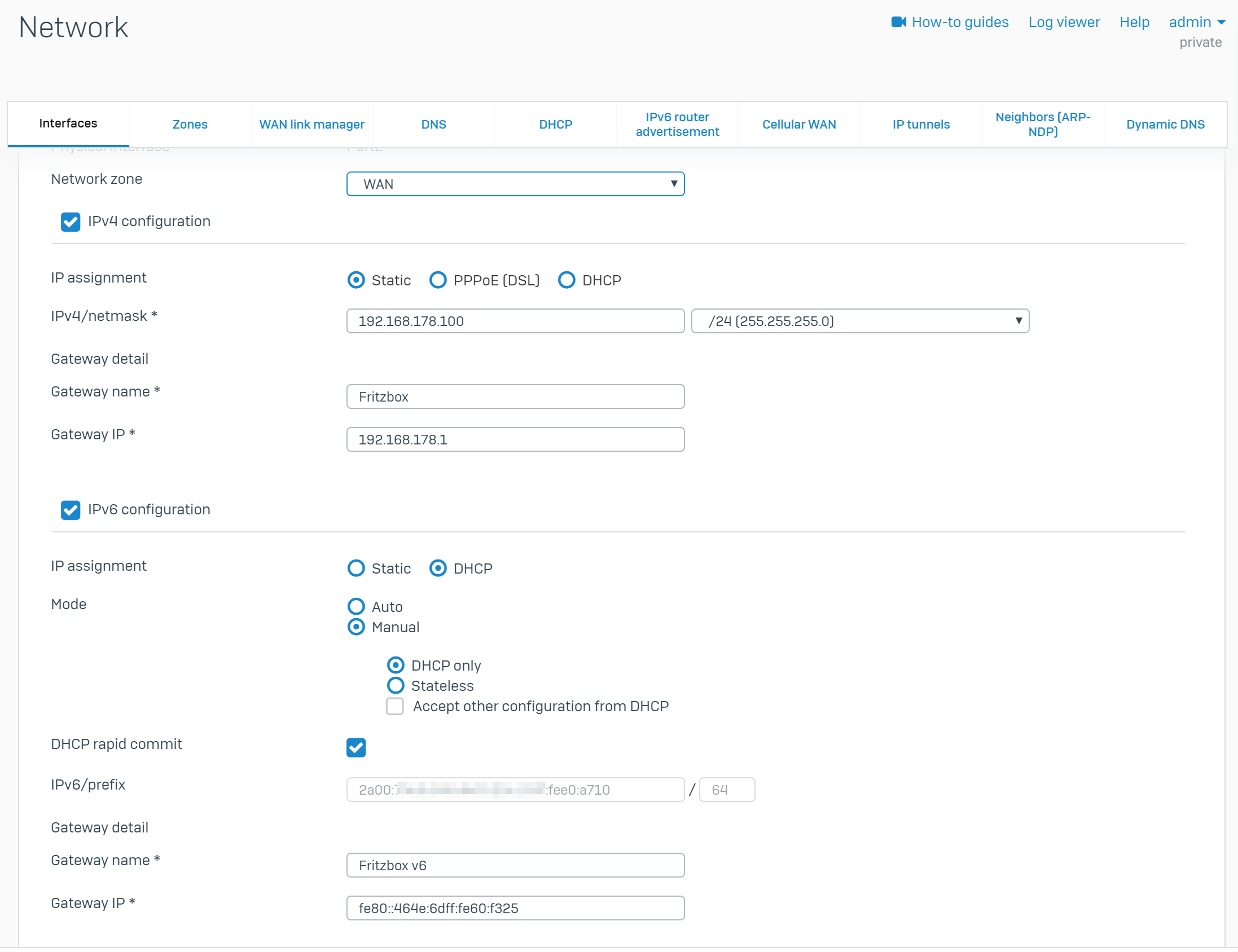Select PPPoE (DSL) IPv4 assignment
1238x952 pixels.
point(438,280)
